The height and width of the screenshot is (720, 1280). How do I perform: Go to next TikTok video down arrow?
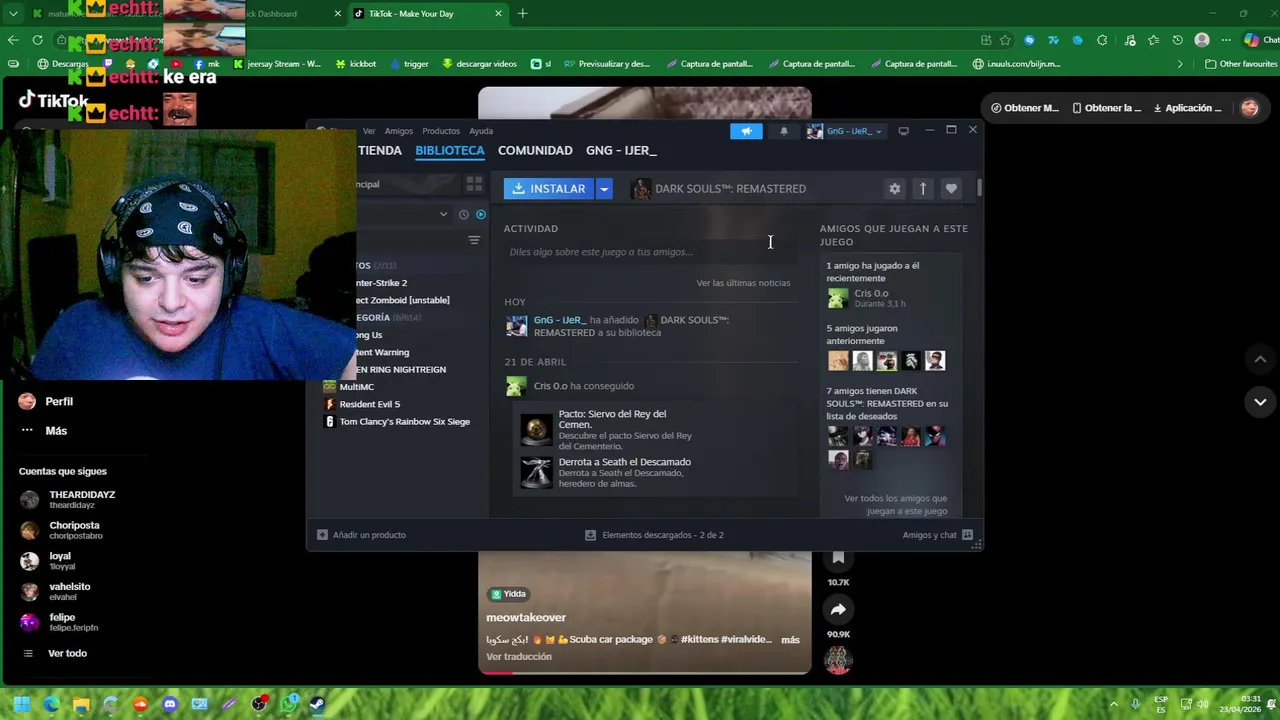coord(1260,402)
